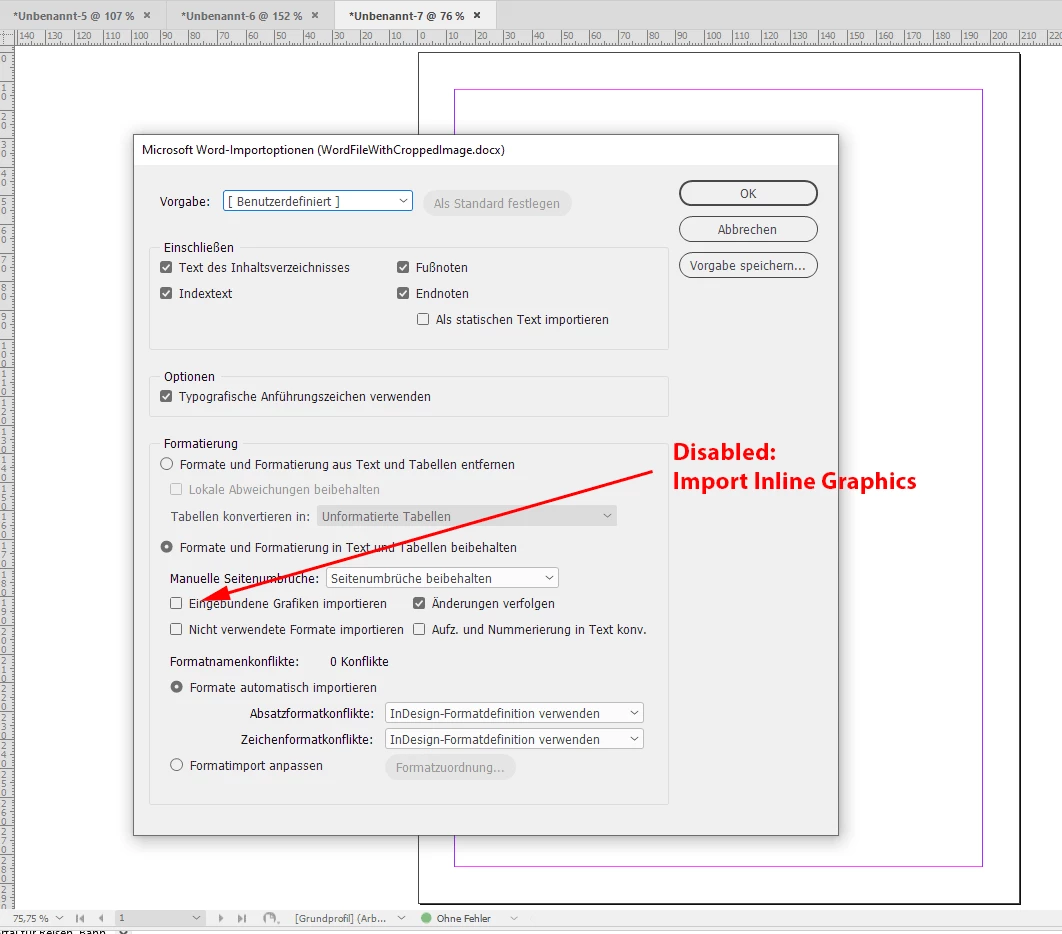Screen dimensions: 1062x934
Task: Enable Eingebundene Grafiken importieren checkbox
Action: click(176, 603)
